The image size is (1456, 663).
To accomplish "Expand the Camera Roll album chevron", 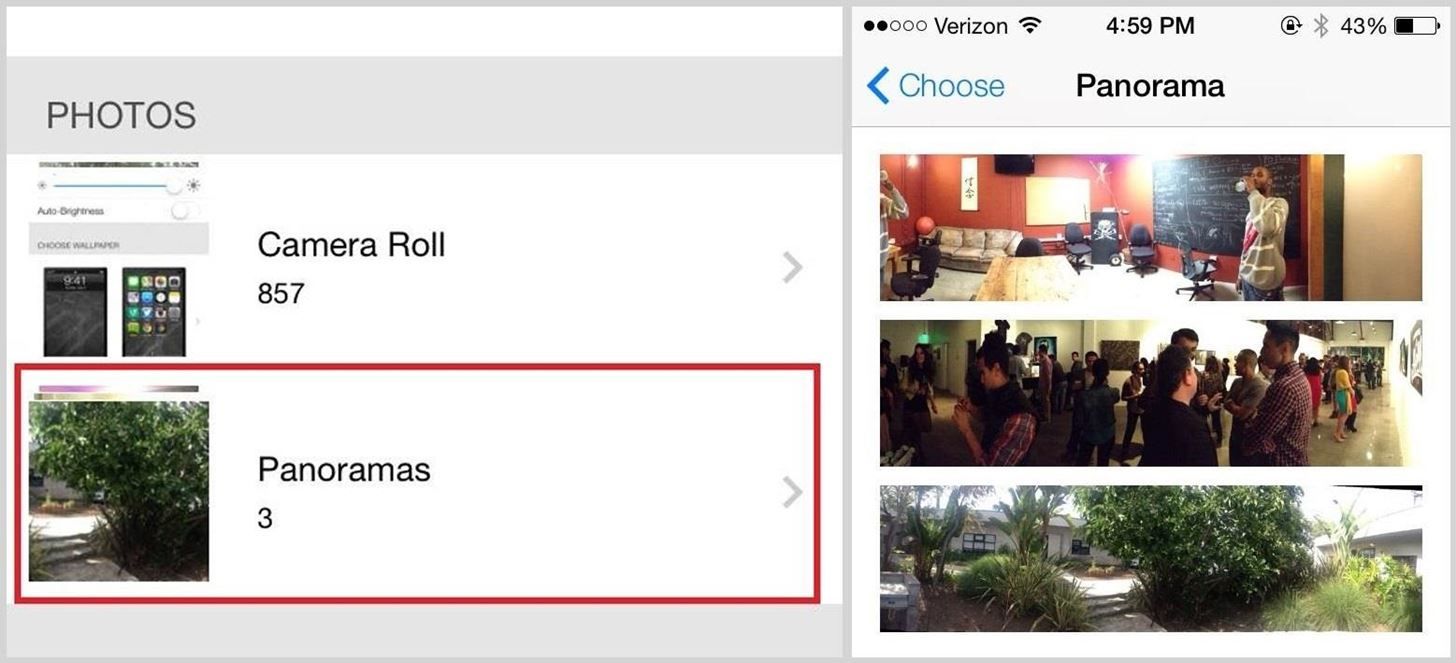I will [x=792, y=267].
